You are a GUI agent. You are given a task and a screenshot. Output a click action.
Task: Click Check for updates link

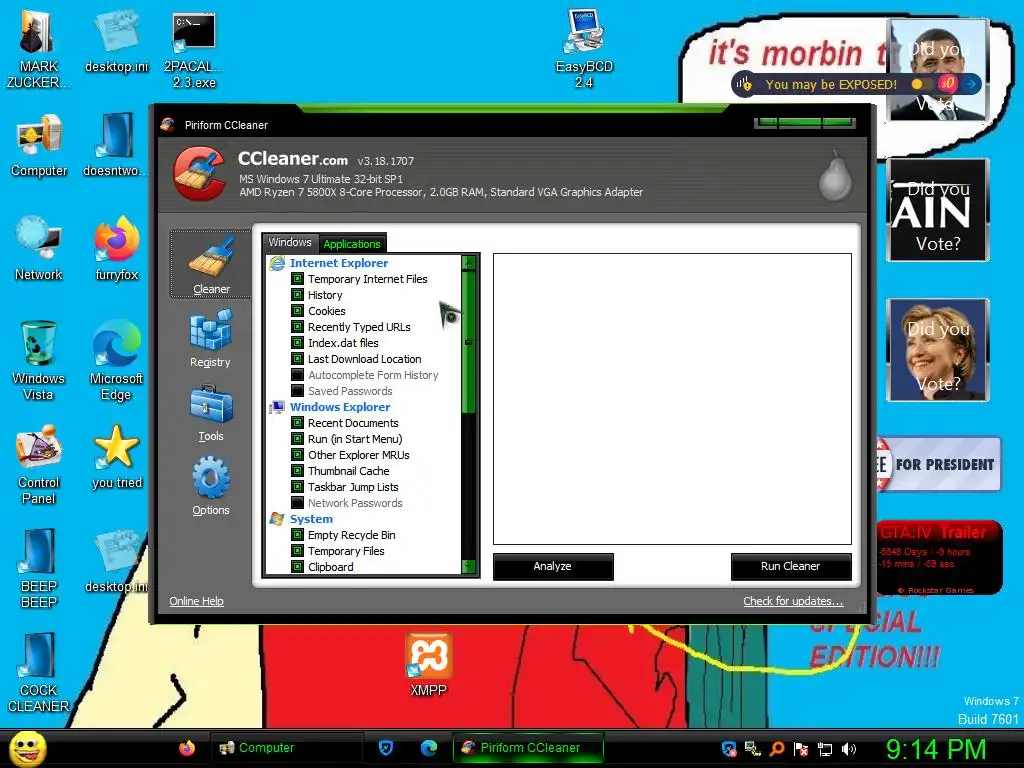tap(793, 601)
